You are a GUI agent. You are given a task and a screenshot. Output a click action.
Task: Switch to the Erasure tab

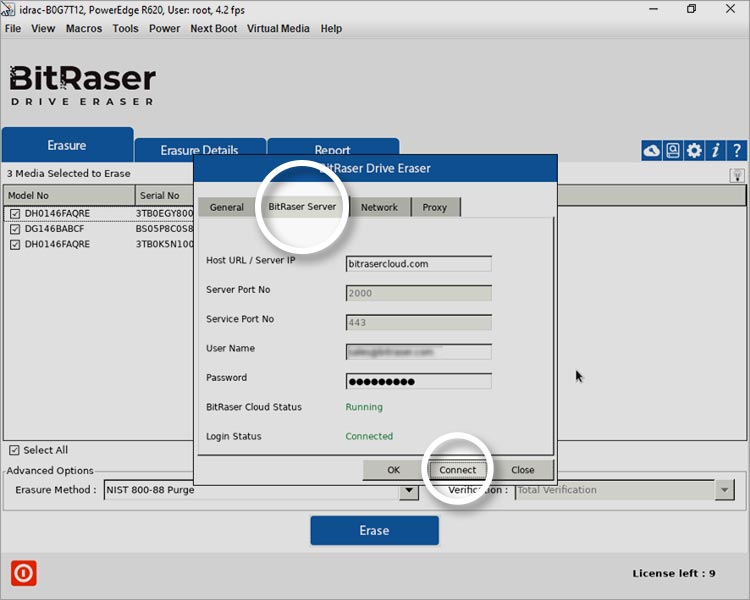pyautogui.click(x=67, y=145)
